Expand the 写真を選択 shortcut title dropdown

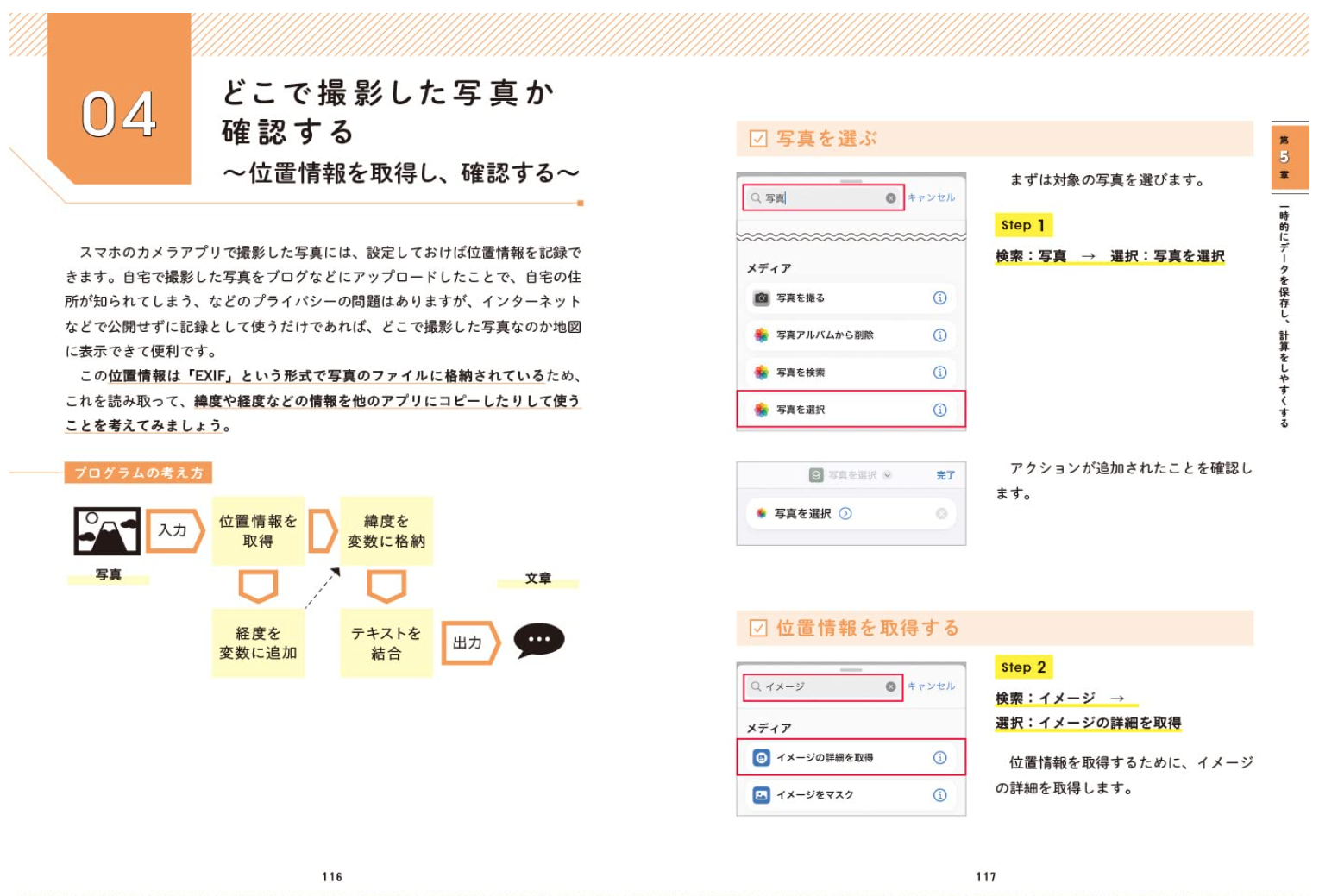[888, 475]
